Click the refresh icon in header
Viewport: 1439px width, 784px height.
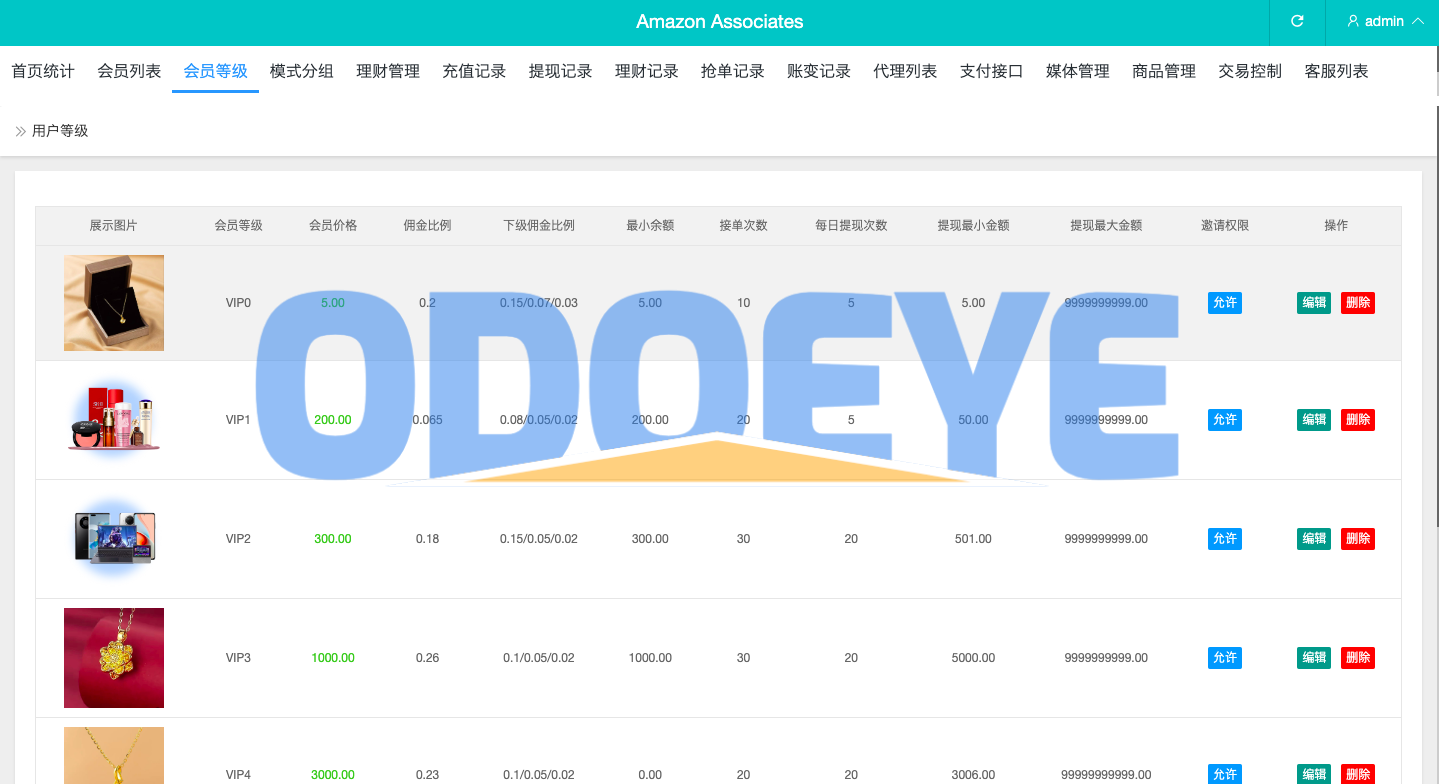click(1297, 21)
